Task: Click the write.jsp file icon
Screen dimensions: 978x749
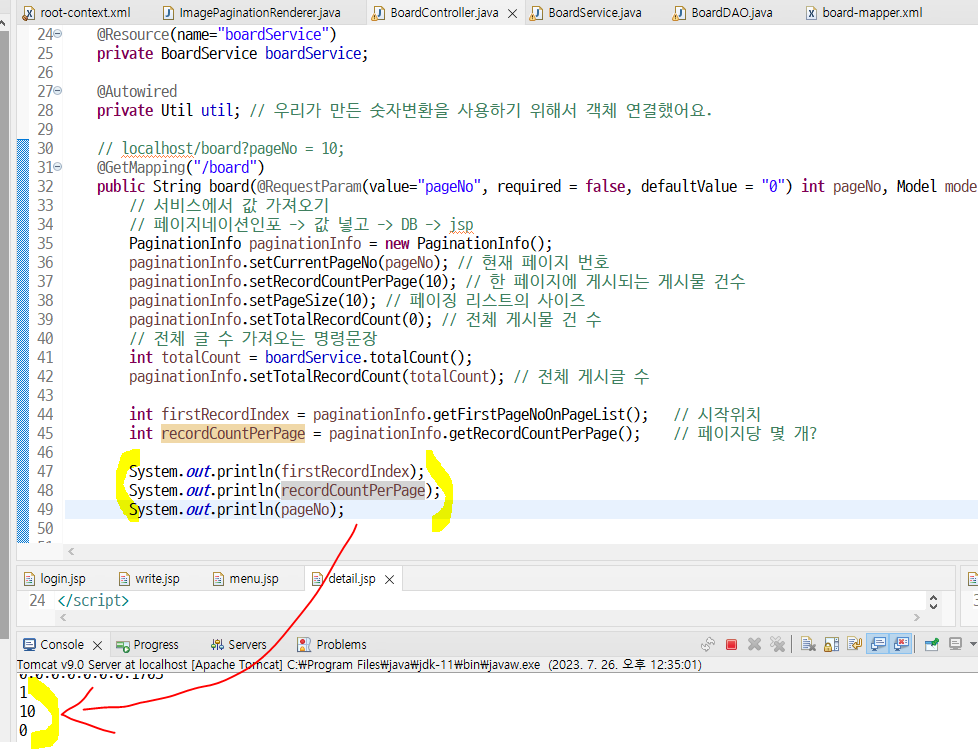Action: 124,579
